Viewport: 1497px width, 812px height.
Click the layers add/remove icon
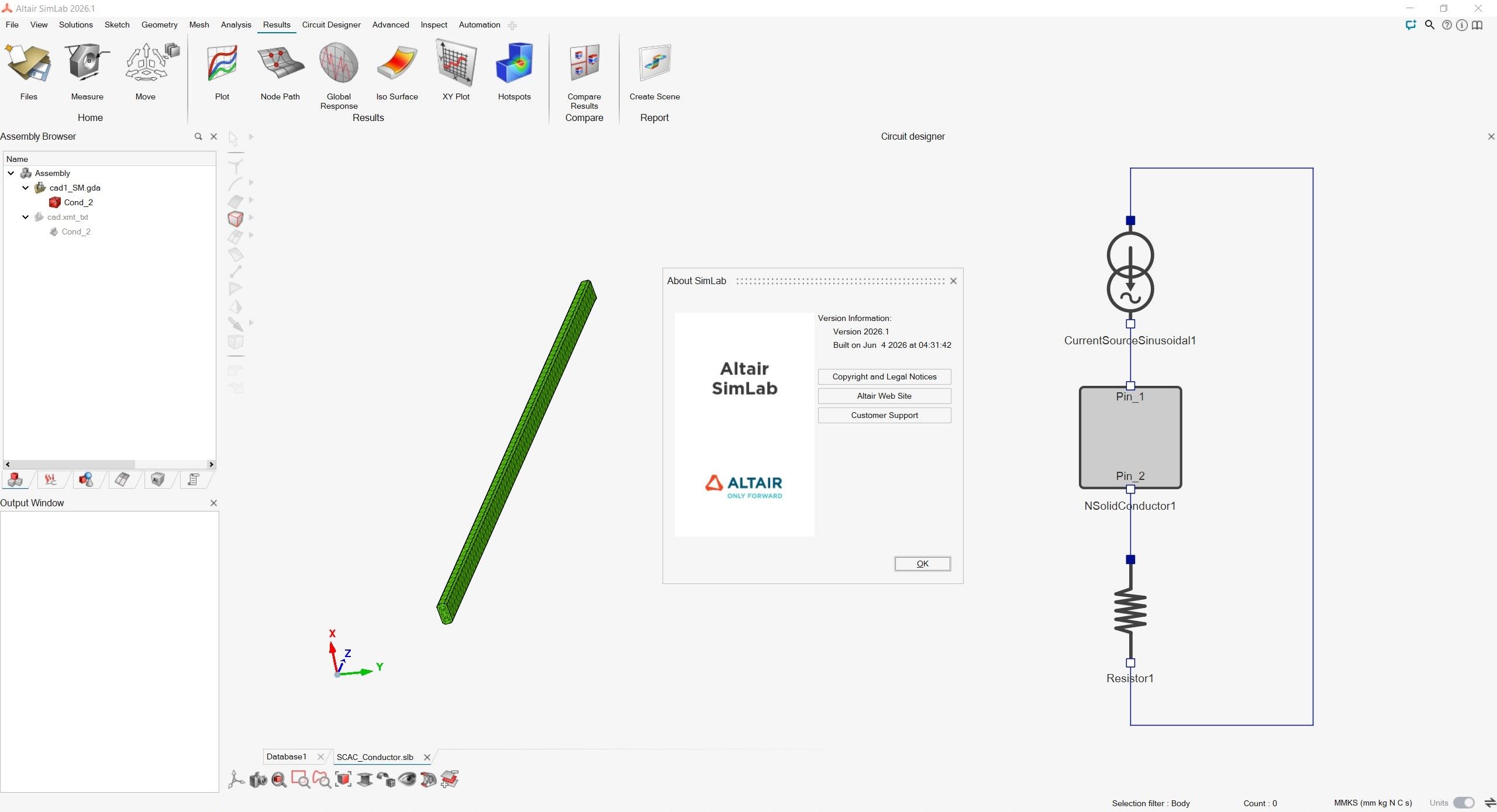tap(450, 779)
